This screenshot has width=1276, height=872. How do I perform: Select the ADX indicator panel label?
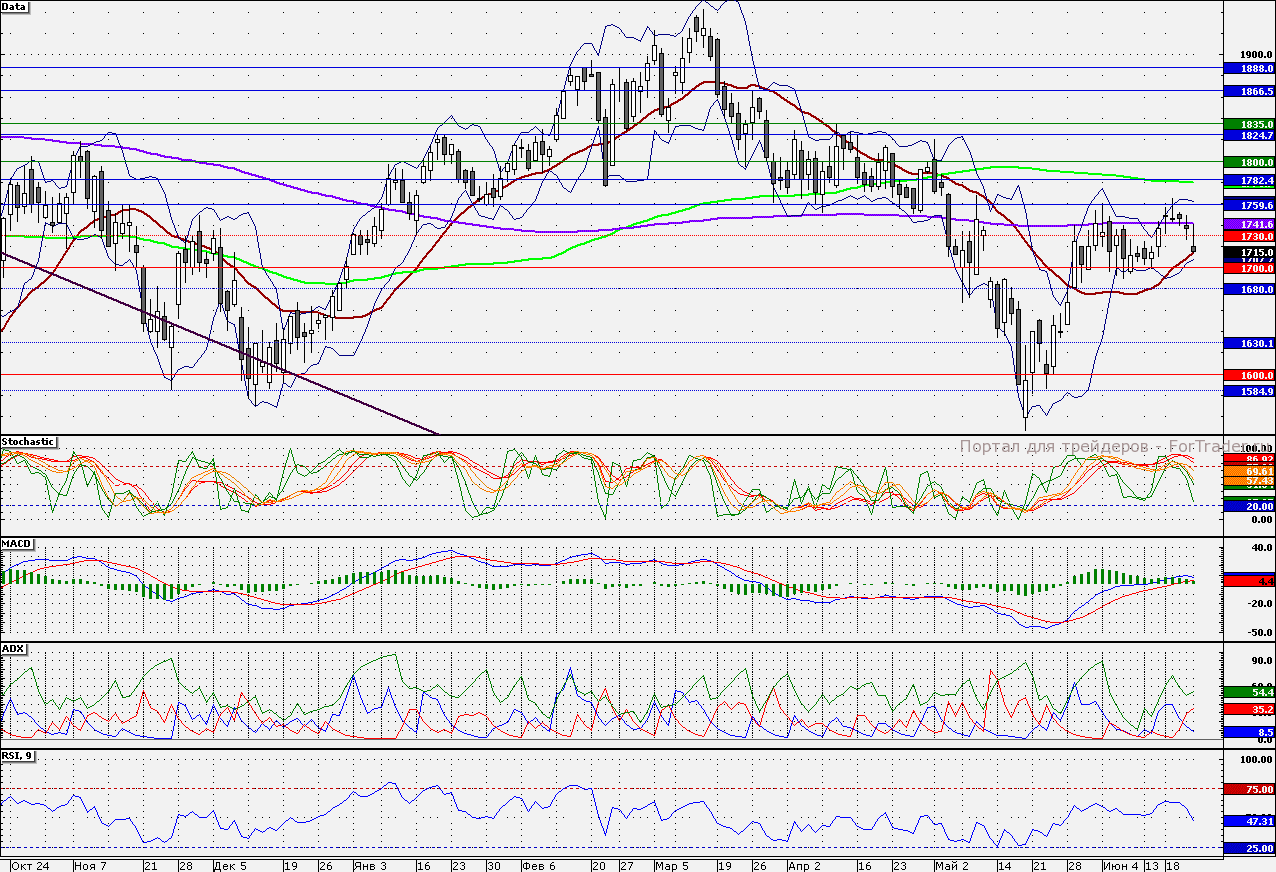tap(14, 649)
